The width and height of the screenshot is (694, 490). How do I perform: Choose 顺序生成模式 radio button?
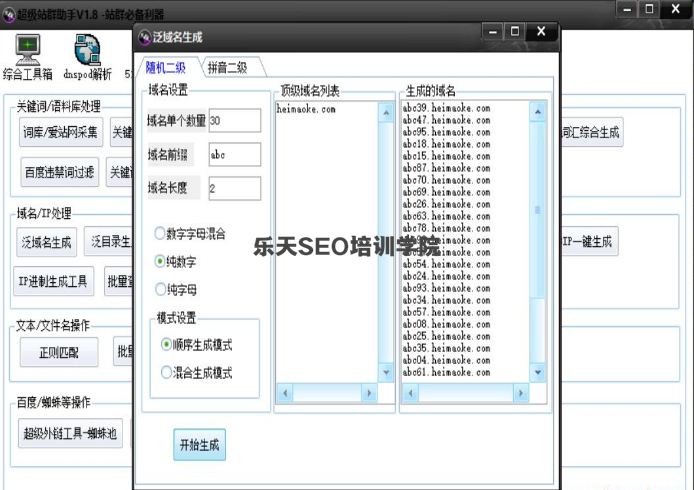166,344
